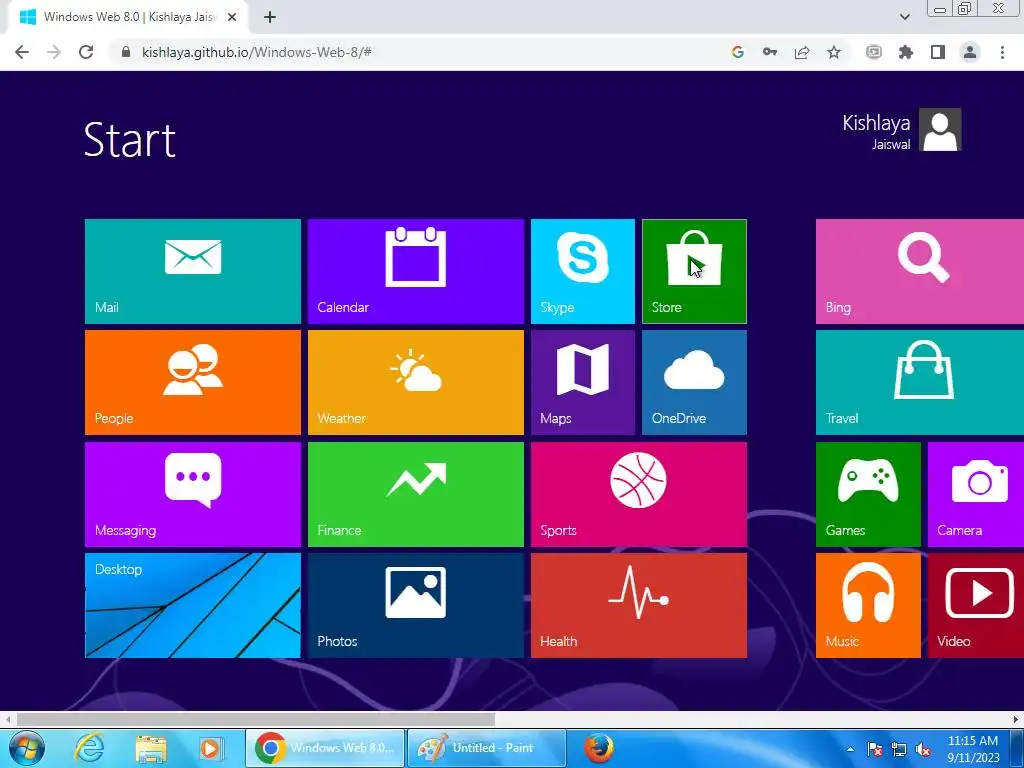Open the Maps tile

pyautogui.click(x=583, y=382)
